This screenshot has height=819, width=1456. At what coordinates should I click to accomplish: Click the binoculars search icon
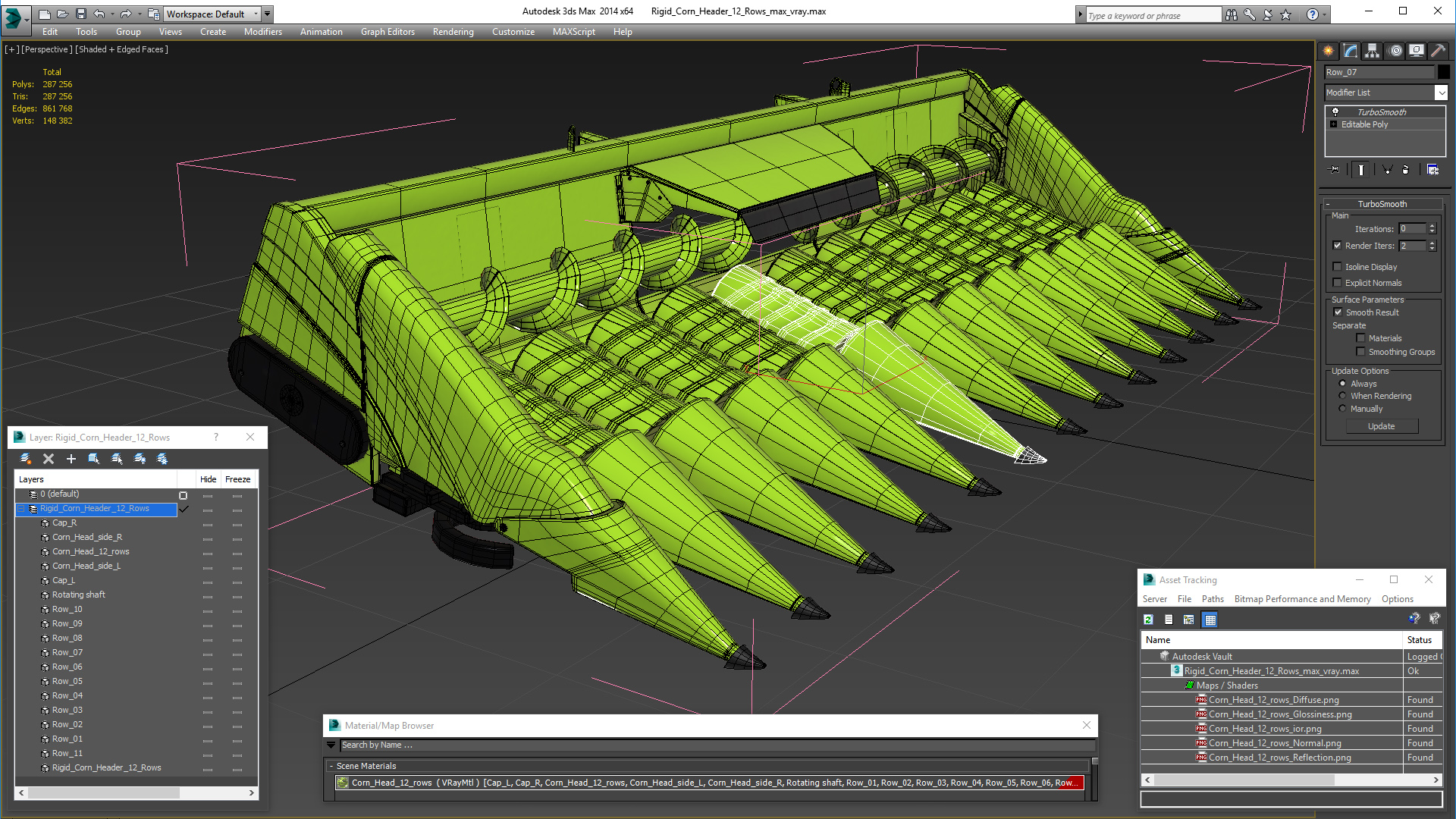[x=1231, y=14]
